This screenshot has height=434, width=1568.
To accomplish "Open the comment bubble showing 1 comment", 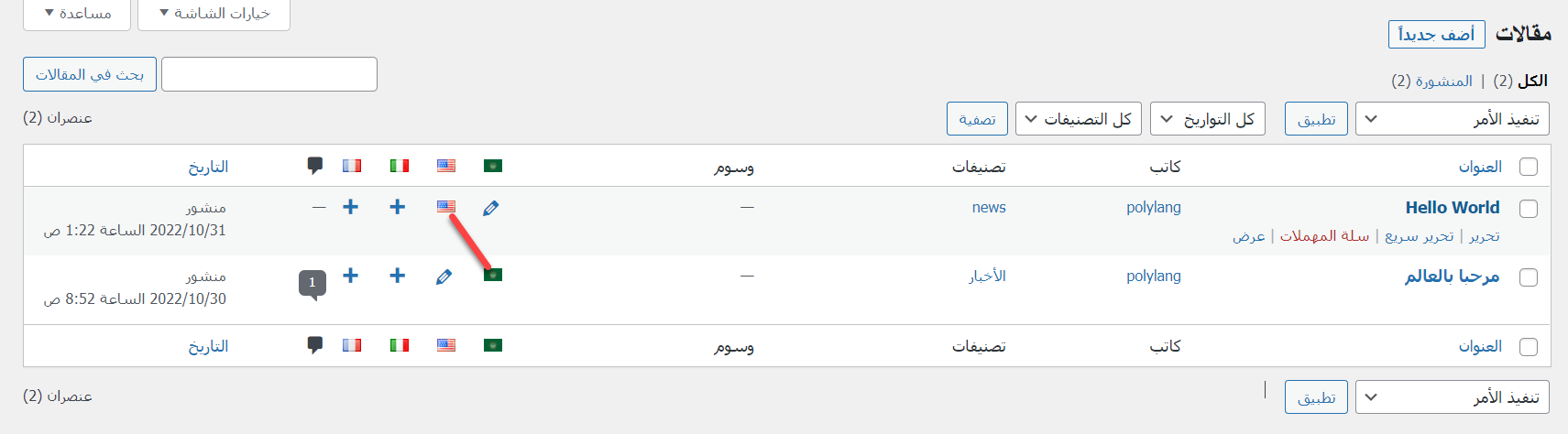I will pos(313,283).
